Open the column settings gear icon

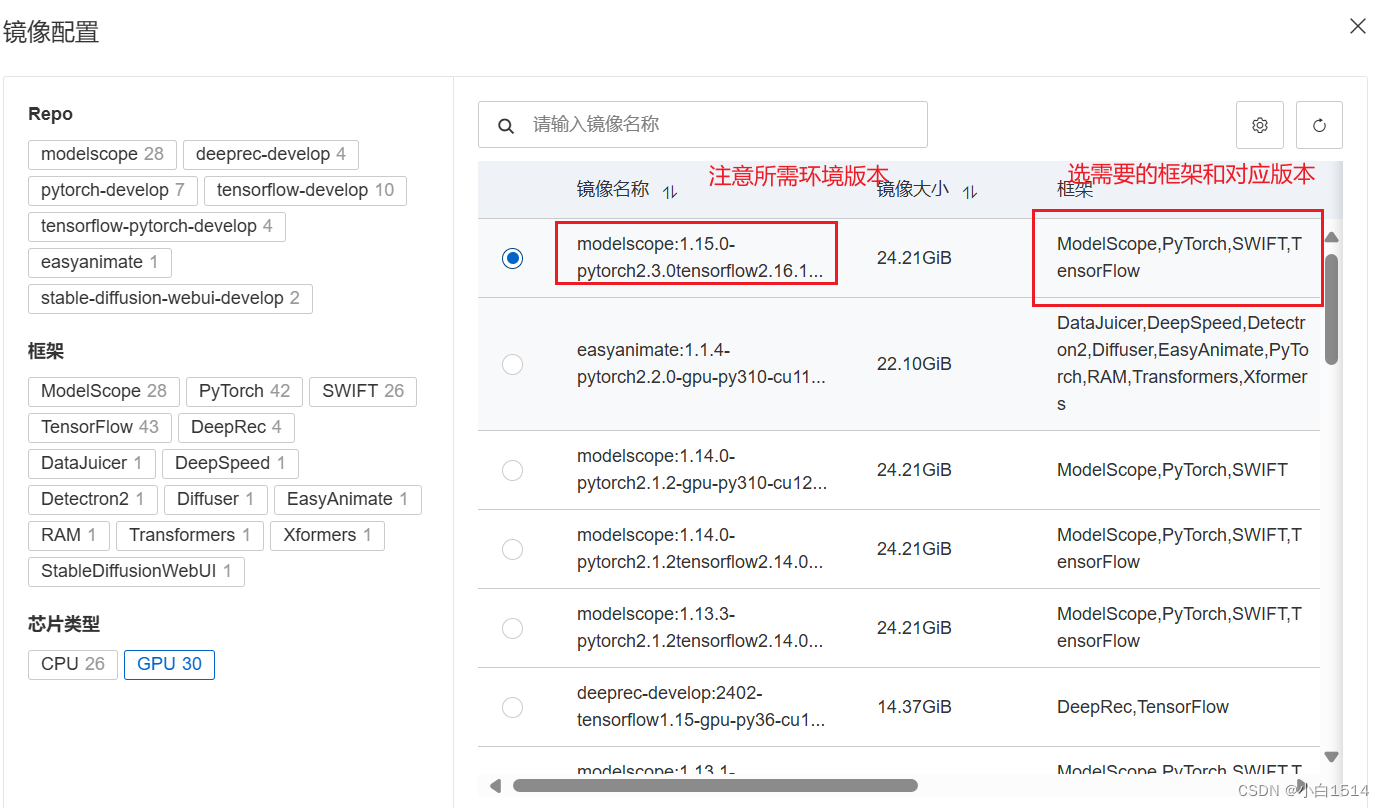click(1260, 125)
